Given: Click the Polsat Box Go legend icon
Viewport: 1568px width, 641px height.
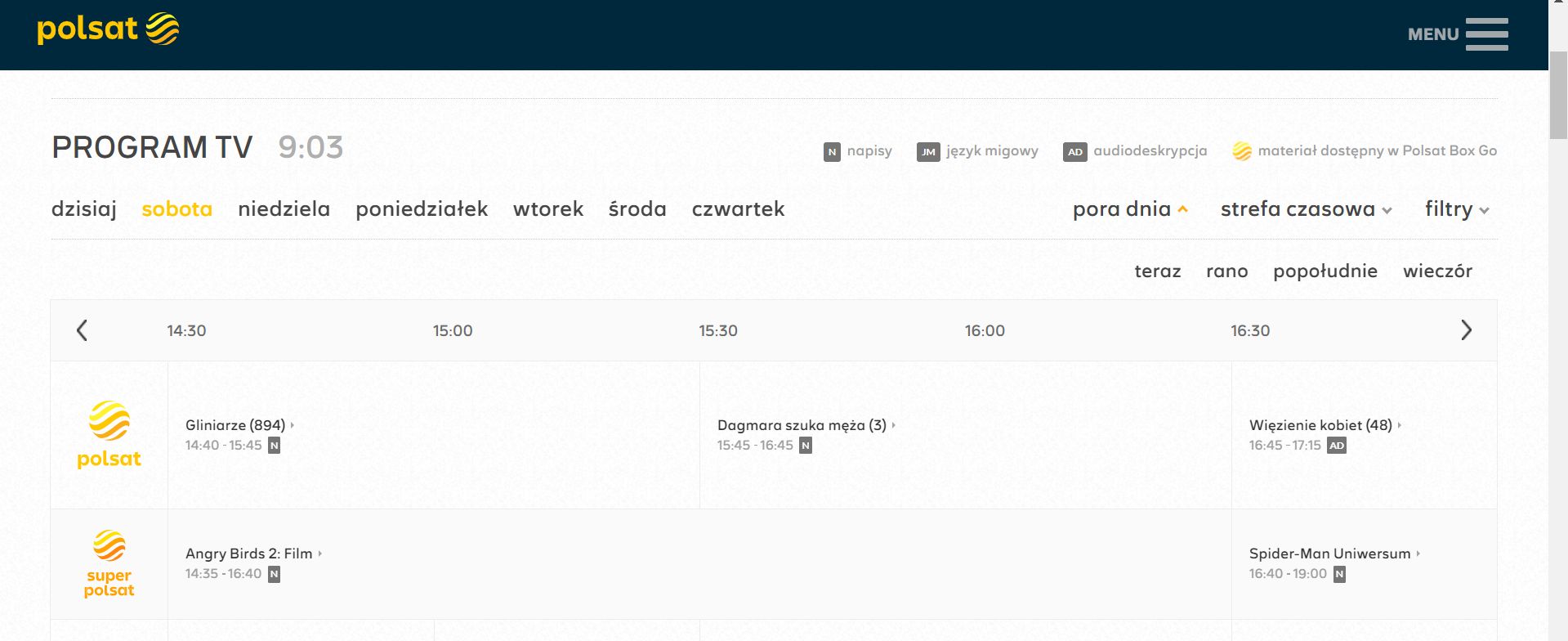Looking at the screenshot, I should coord(1242,151).
